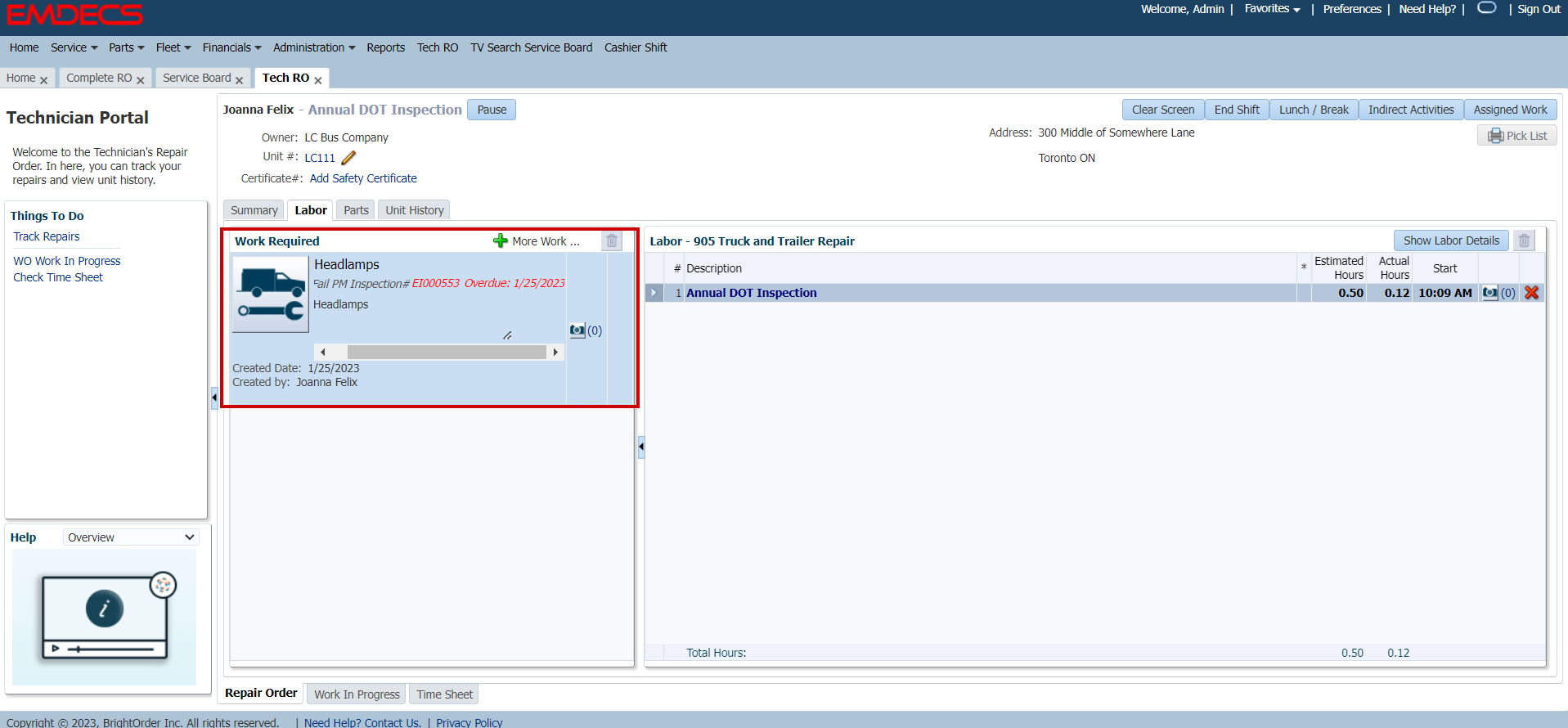Collapse the Work Required panel splitter

click(641, 447)
